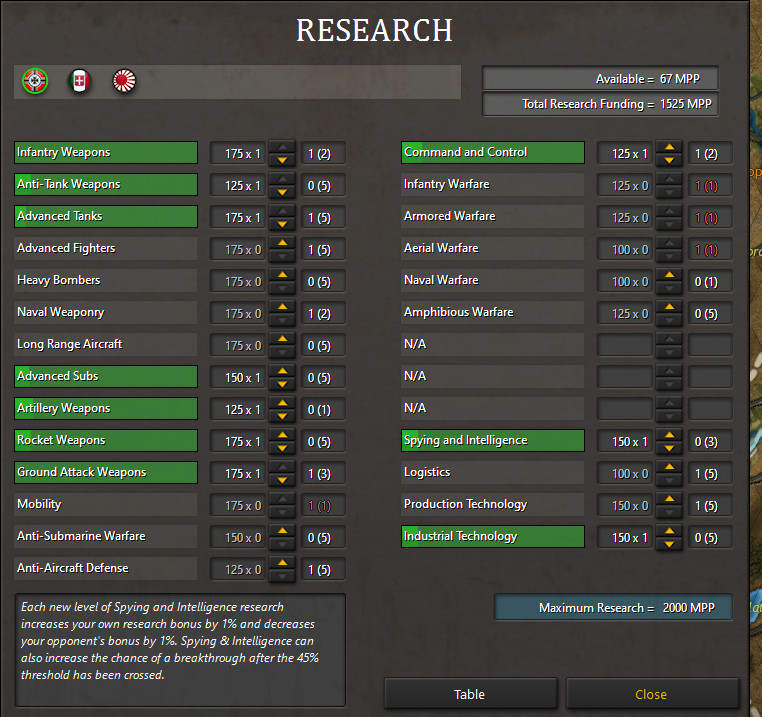Click the Mobility red 1 (1) level value
Viewport: 762px width, 717px height.
(x=323, y=506)
